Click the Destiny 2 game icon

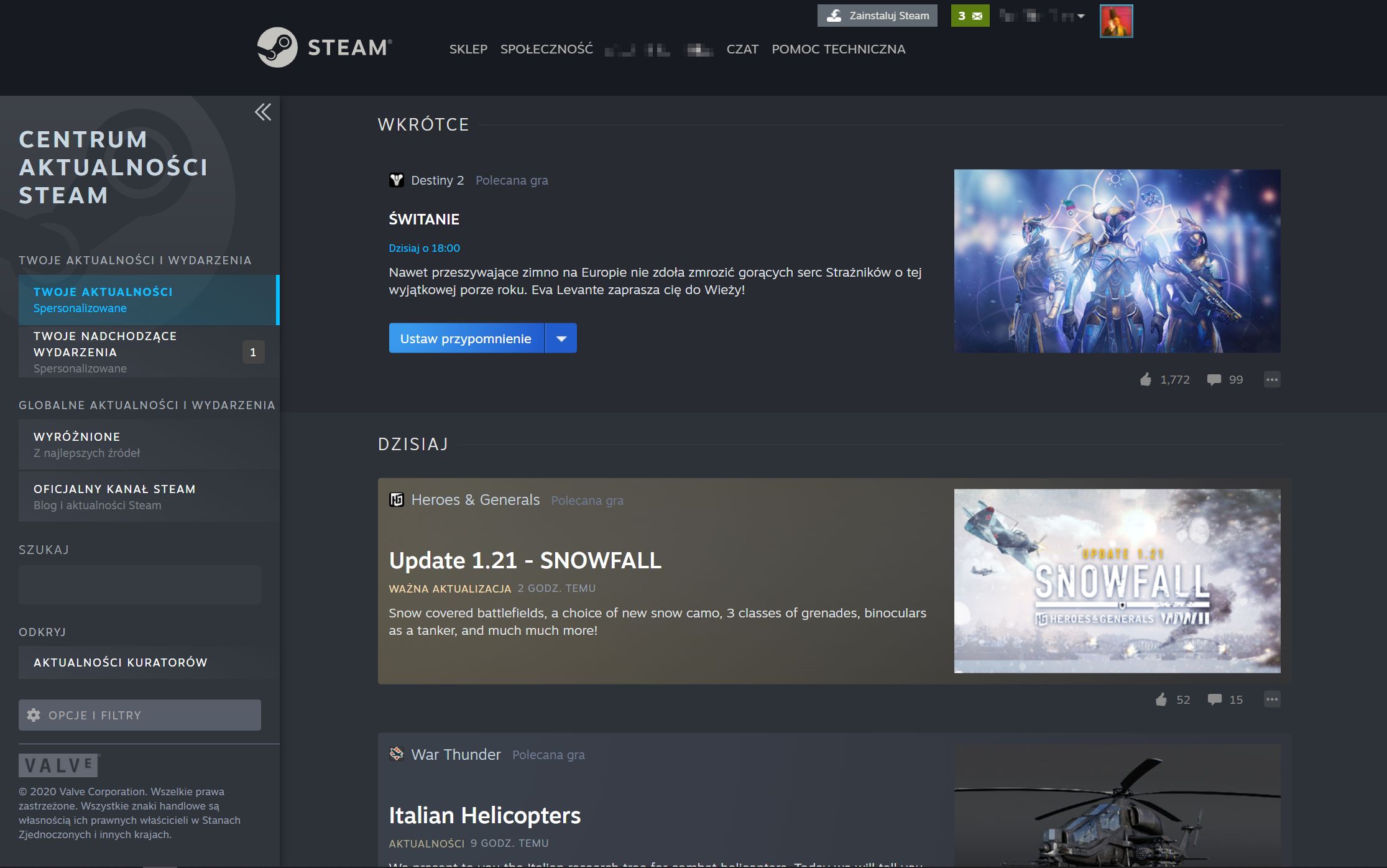click(x=397, y=180)
